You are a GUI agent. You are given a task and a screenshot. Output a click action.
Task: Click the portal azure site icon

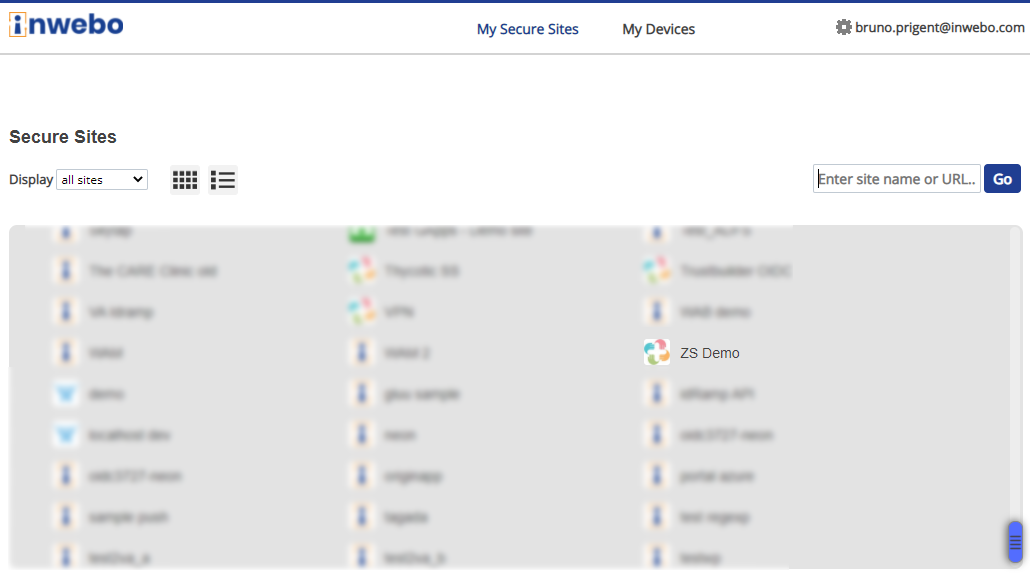click(657, 476)
